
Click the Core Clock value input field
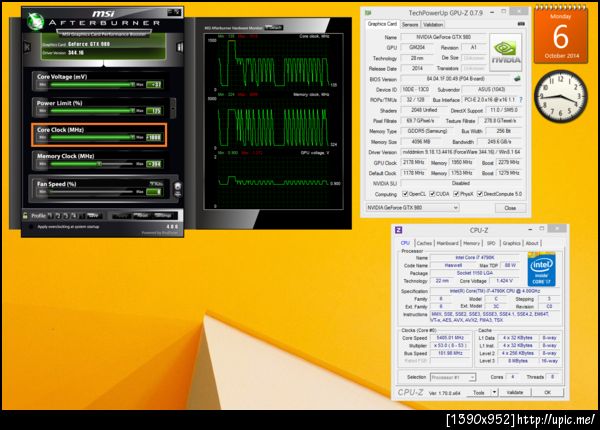tap(155, 138)
